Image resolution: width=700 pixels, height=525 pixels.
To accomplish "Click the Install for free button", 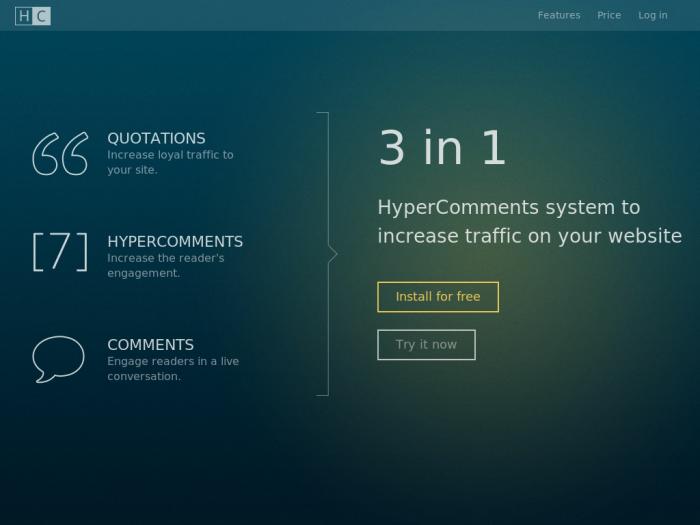I will click(x=438, y=297).
